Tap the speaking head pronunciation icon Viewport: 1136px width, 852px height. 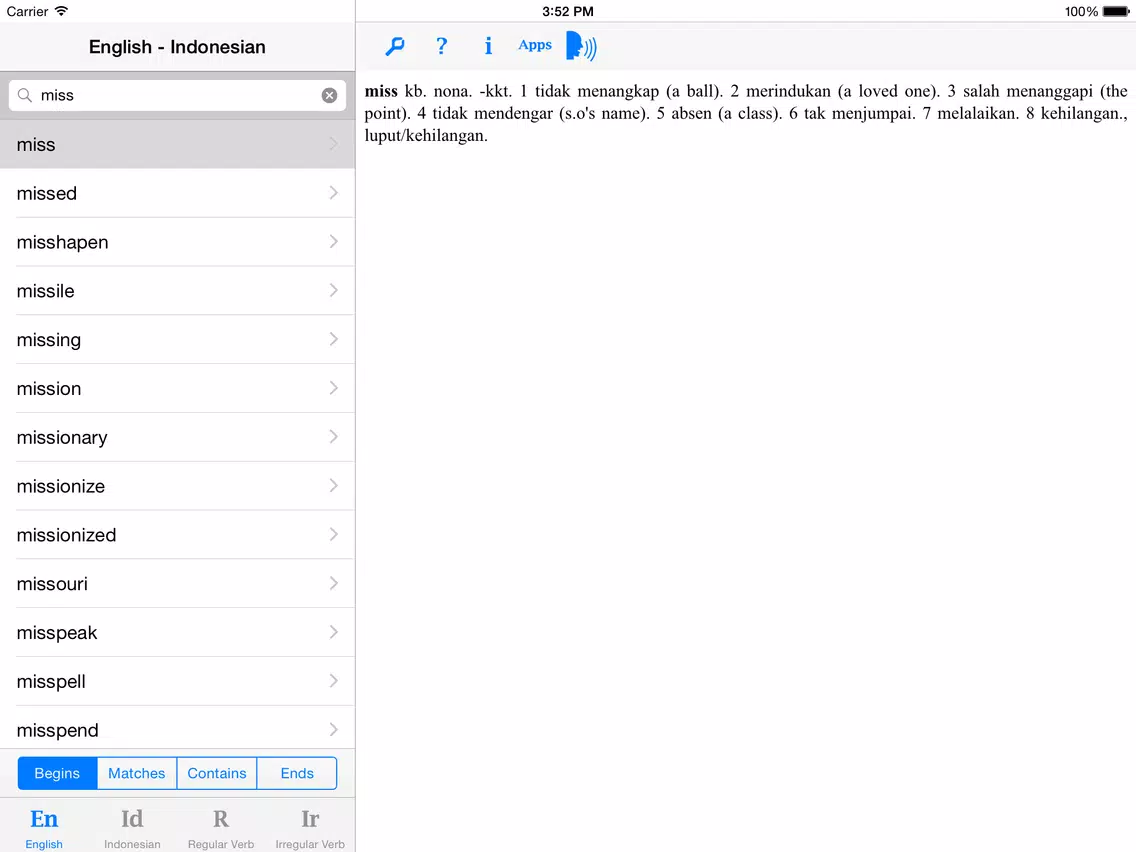pyautogui.click(x=581, y=46)
